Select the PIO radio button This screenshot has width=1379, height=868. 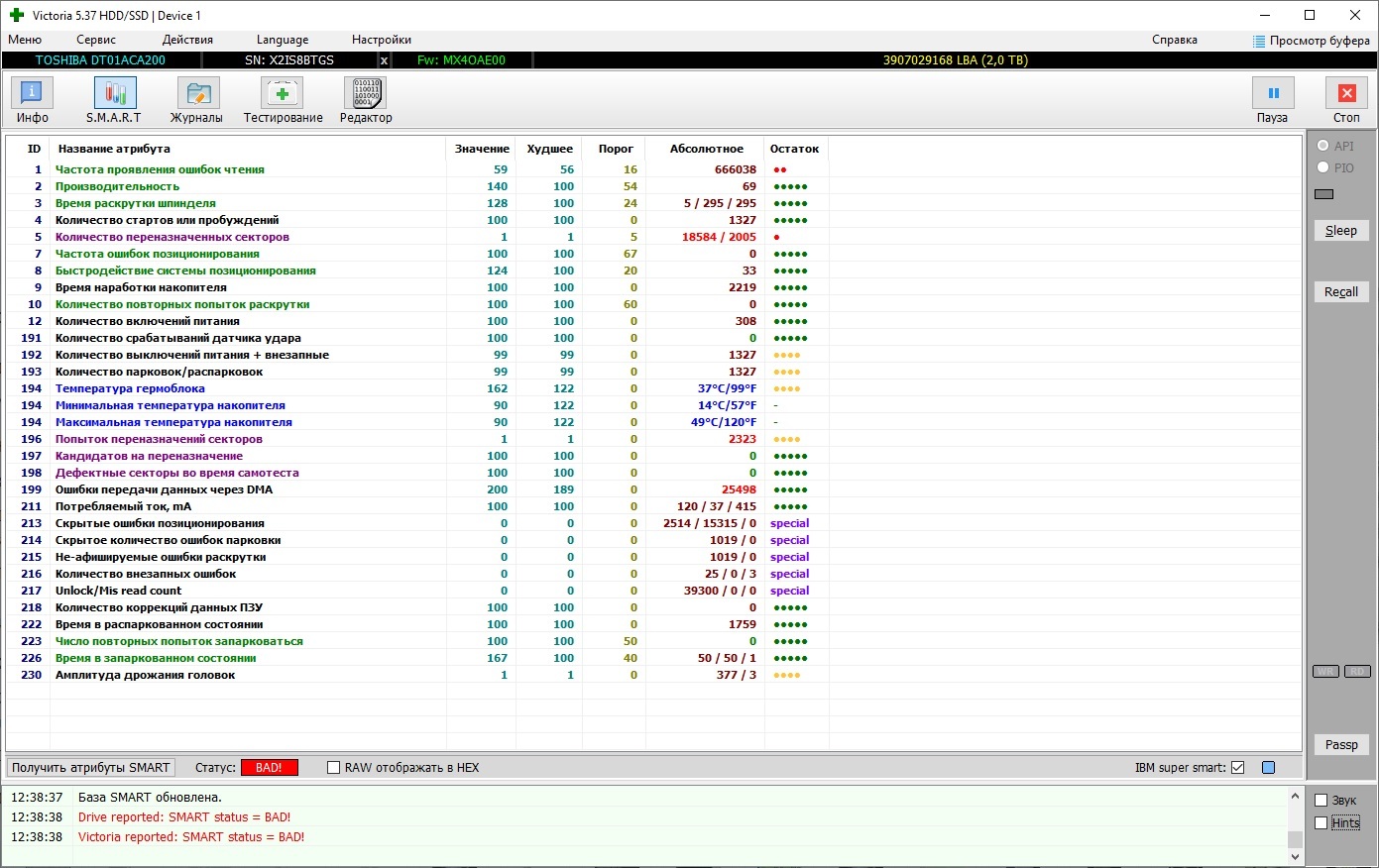(1323, 167)
